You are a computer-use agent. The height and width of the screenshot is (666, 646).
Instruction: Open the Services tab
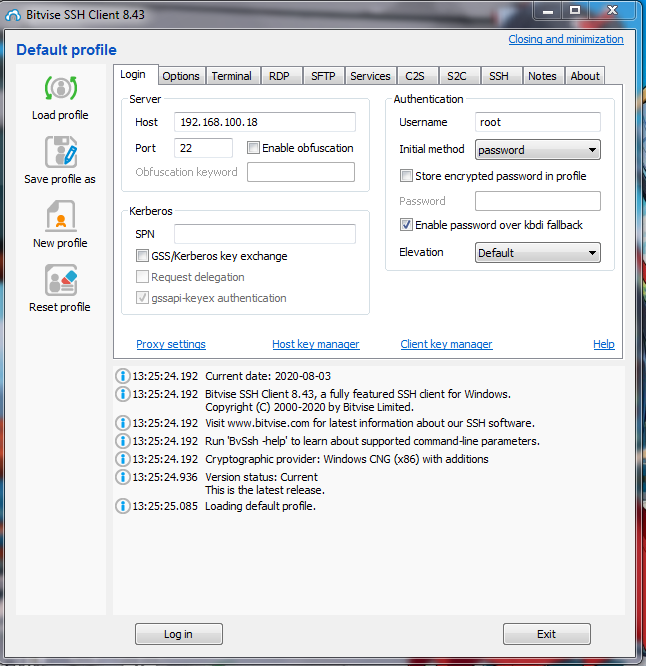coord(370,76)
